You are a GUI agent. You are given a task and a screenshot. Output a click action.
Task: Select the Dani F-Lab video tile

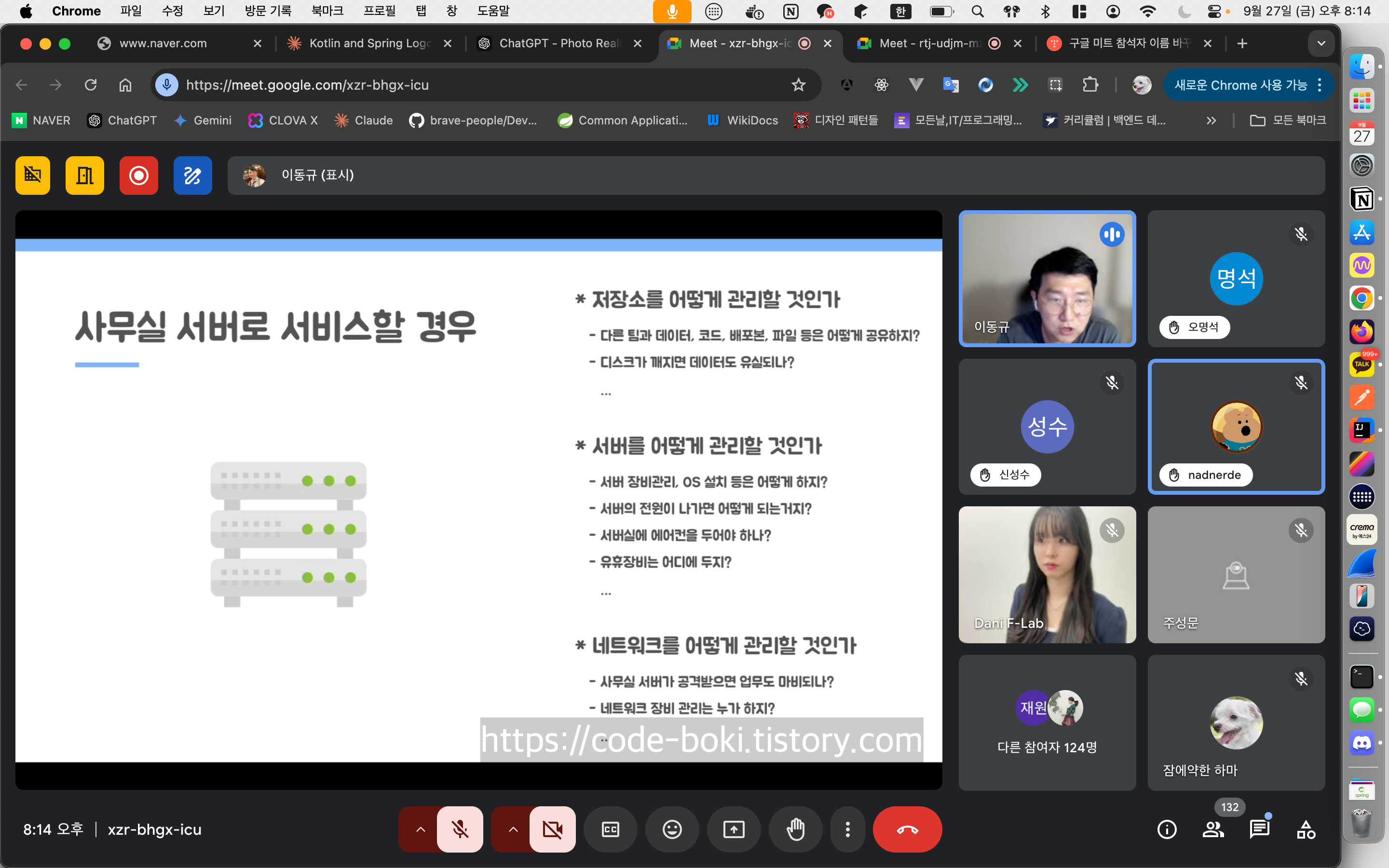pos(1047,574)
